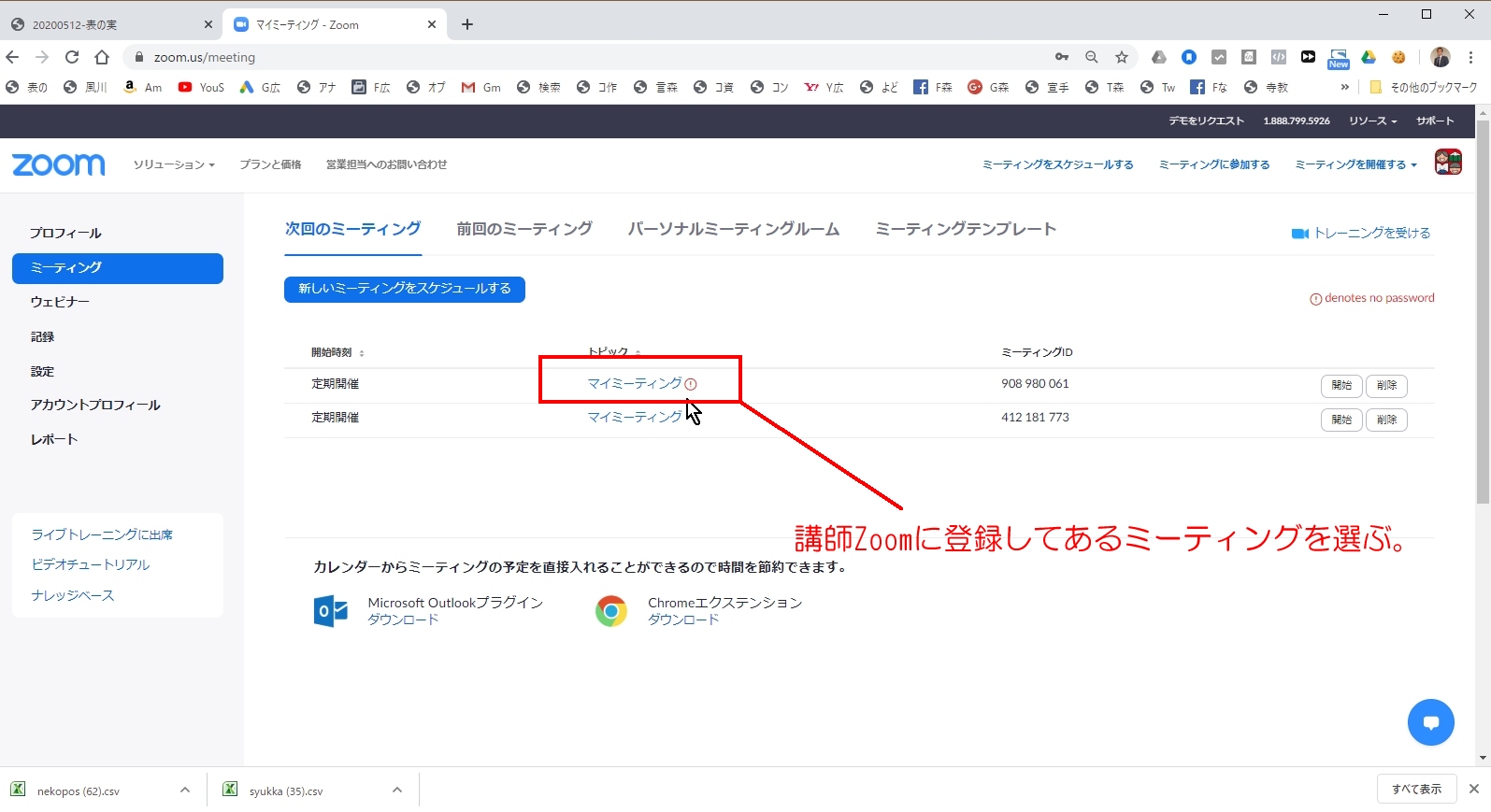
Task: Click Google Drive extension icon
Action: click(1369, 57)
